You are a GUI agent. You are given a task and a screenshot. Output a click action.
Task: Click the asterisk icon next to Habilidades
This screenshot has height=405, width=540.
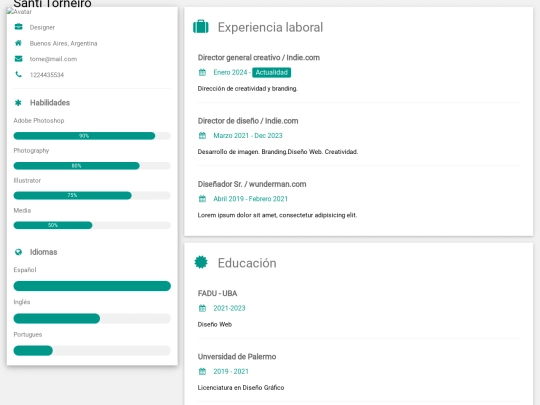click(18, 102)
